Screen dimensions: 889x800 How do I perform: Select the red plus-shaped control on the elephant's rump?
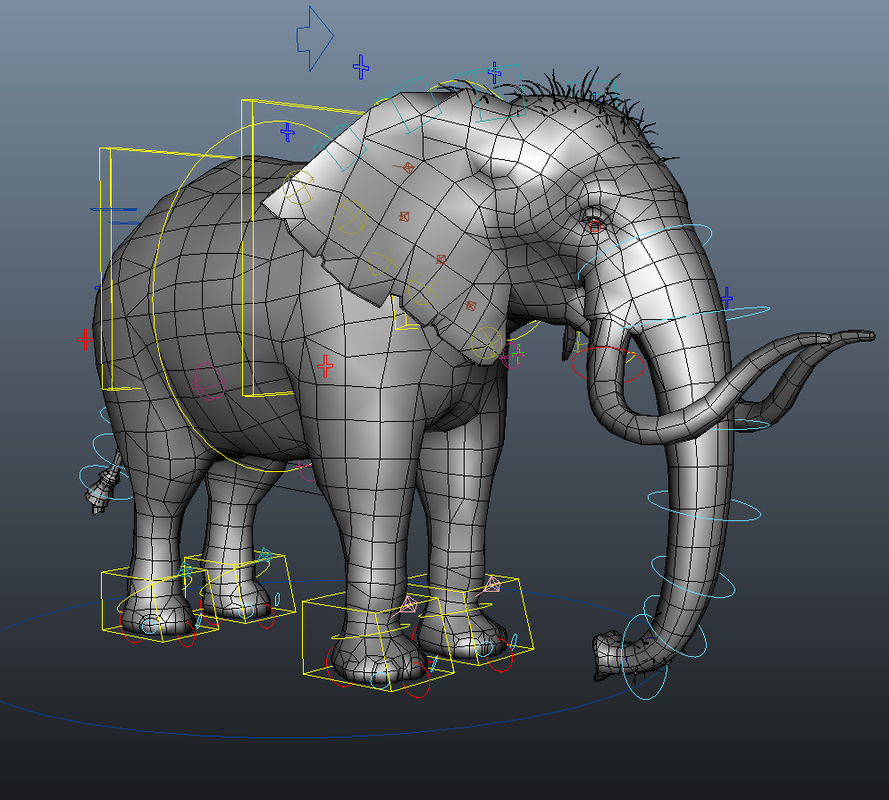point(84,340)
